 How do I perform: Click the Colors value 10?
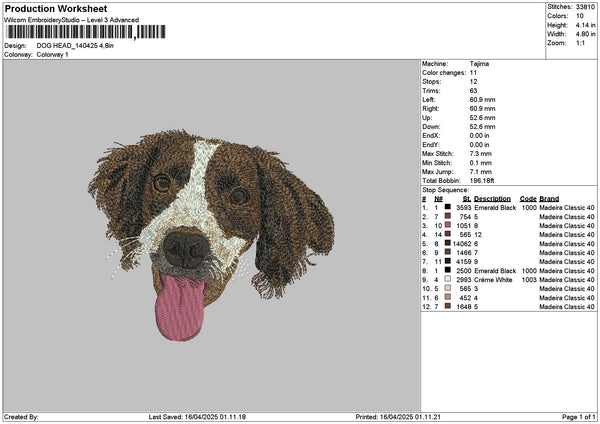coord(580,16)
